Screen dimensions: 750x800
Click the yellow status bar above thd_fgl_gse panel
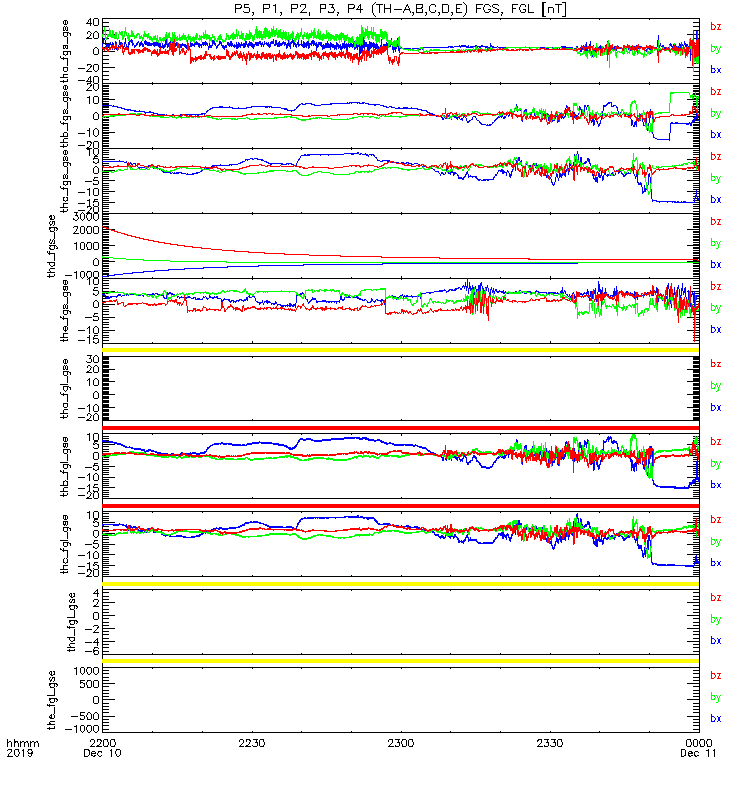[x=401, y=584]
